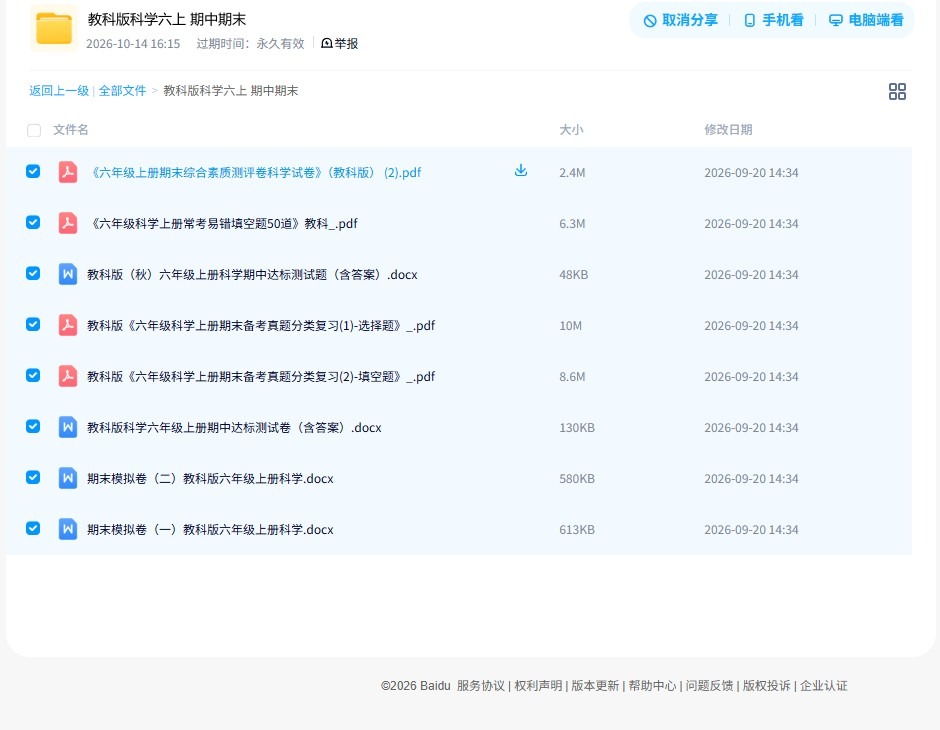
Task: Click the 大小 column header
Action: (571, 129)
